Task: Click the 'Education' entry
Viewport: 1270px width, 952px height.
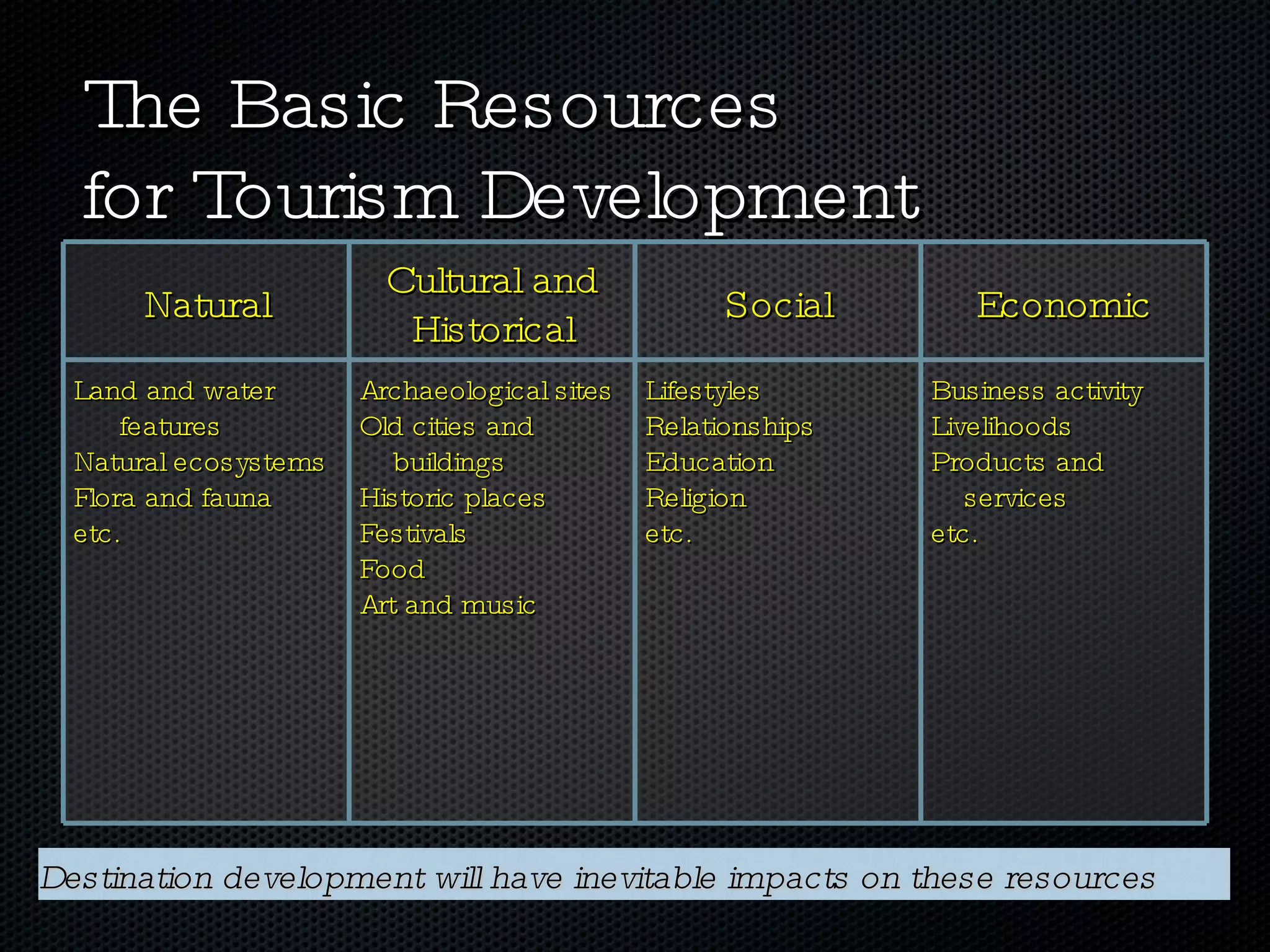Action: point(709,463)
